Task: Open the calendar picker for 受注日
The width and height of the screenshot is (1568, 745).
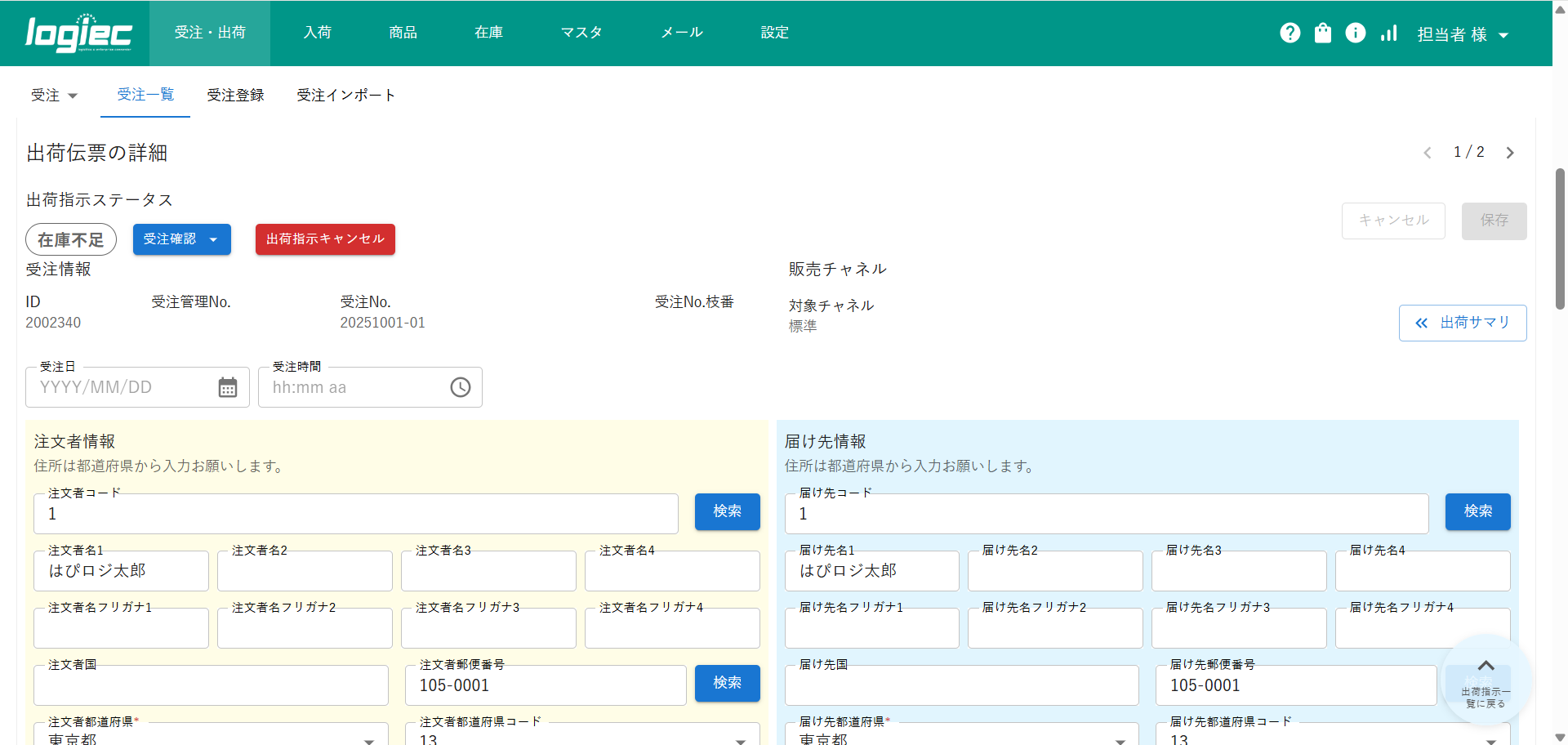Action: tap(228, 387)
